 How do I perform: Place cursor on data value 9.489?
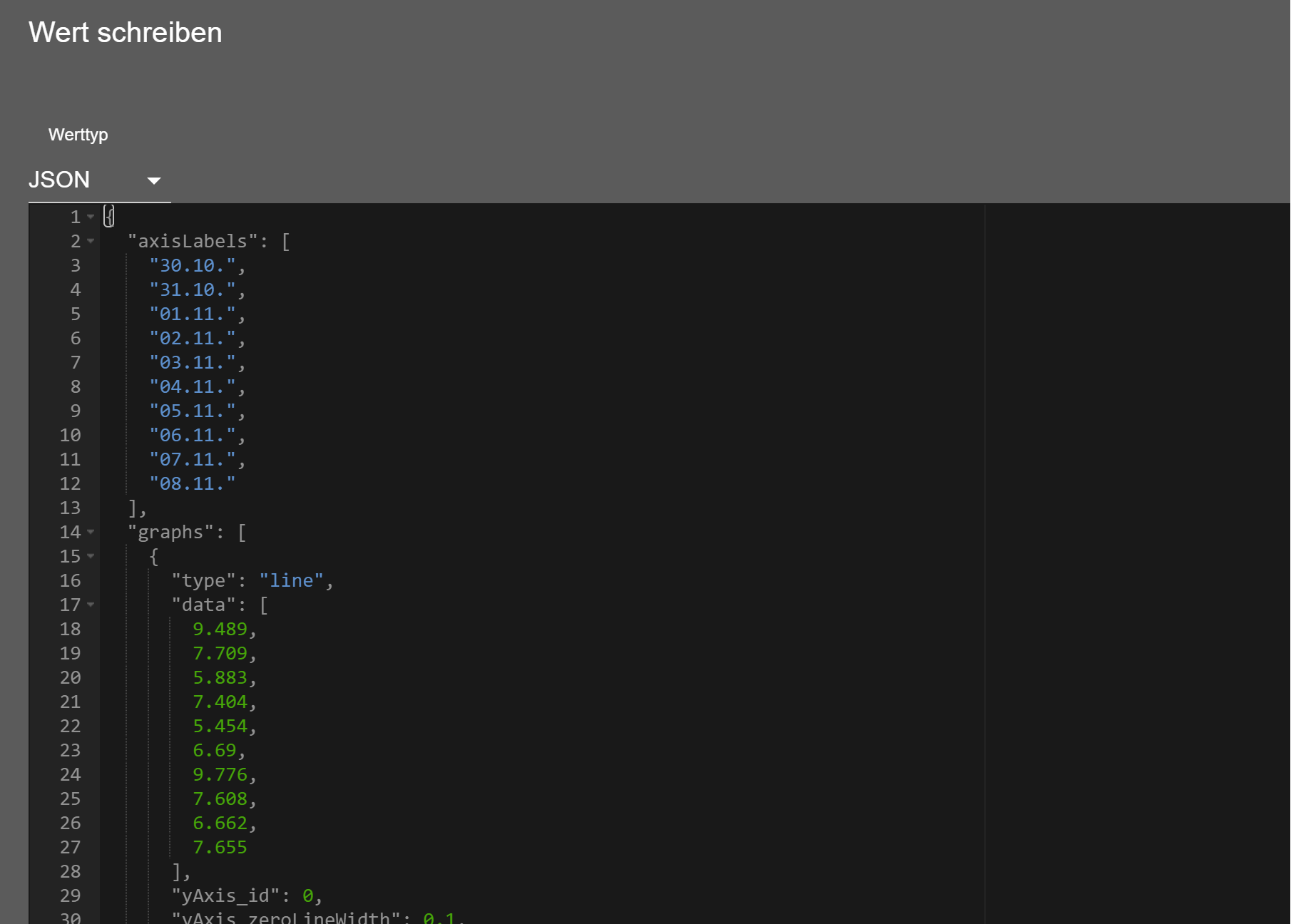pyautogui.click(x=220, y=630)
